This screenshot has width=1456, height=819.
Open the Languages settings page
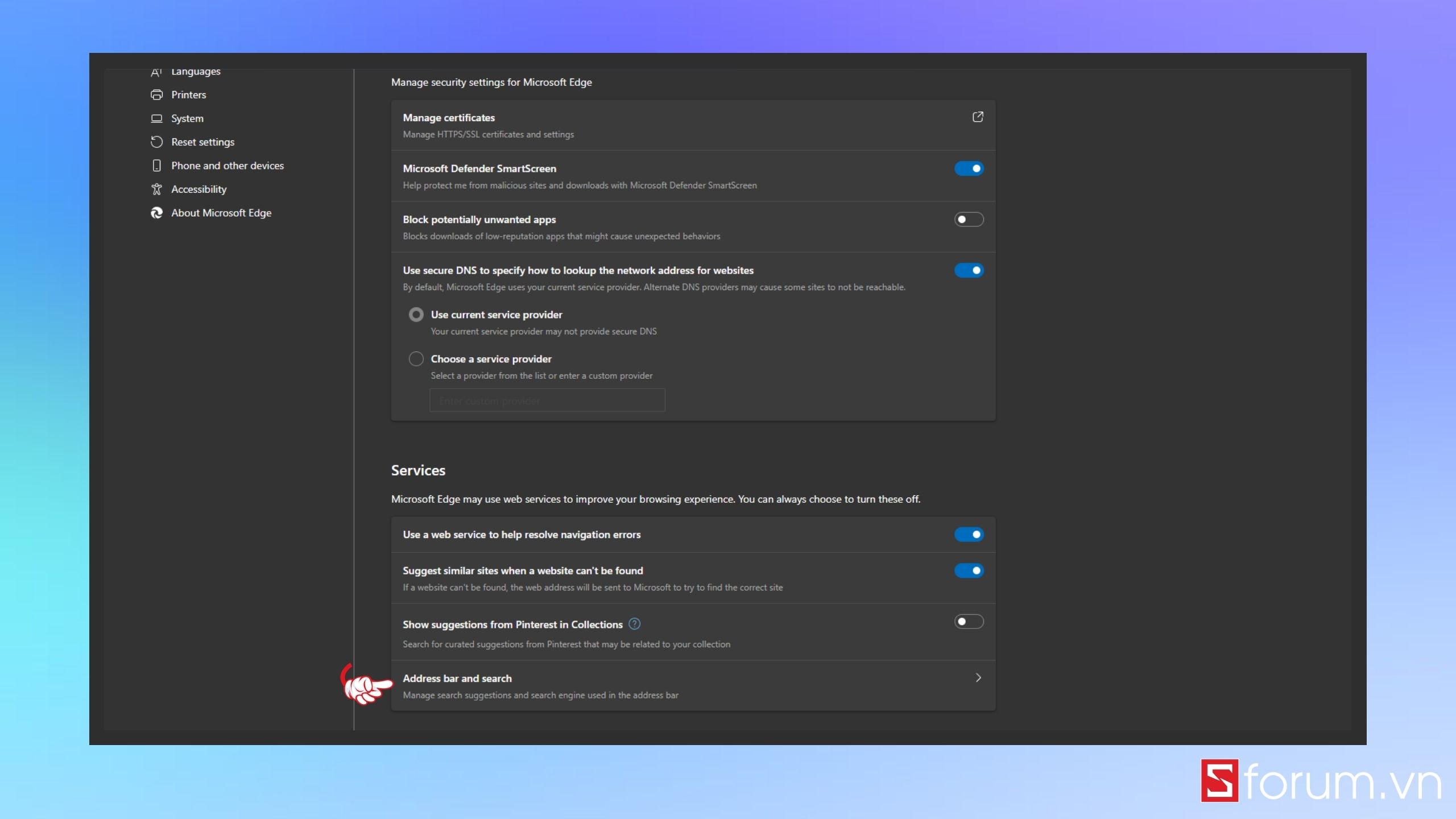[196, 72]
